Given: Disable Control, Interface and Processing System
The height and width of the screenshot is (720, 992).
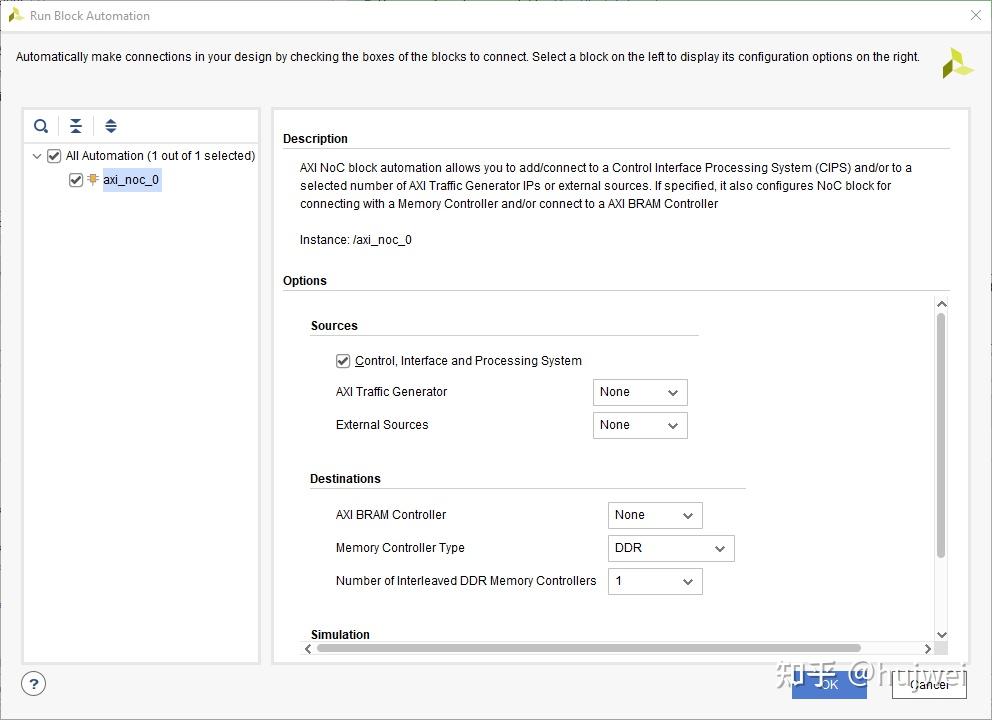Looking at the screenshot, I should (343, 361).
